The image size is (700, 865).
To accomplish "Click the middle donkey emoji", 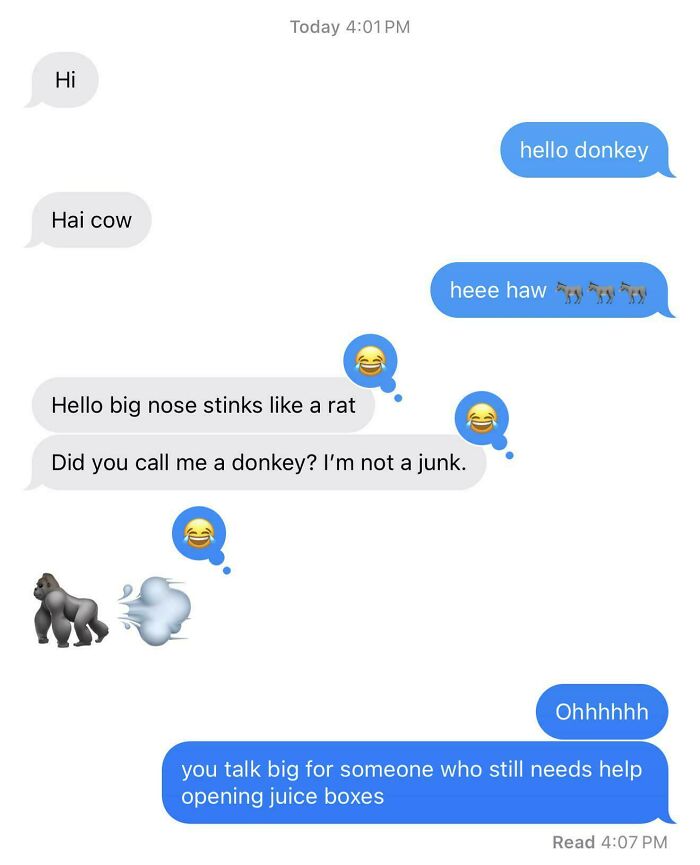I will coord(601,291).
